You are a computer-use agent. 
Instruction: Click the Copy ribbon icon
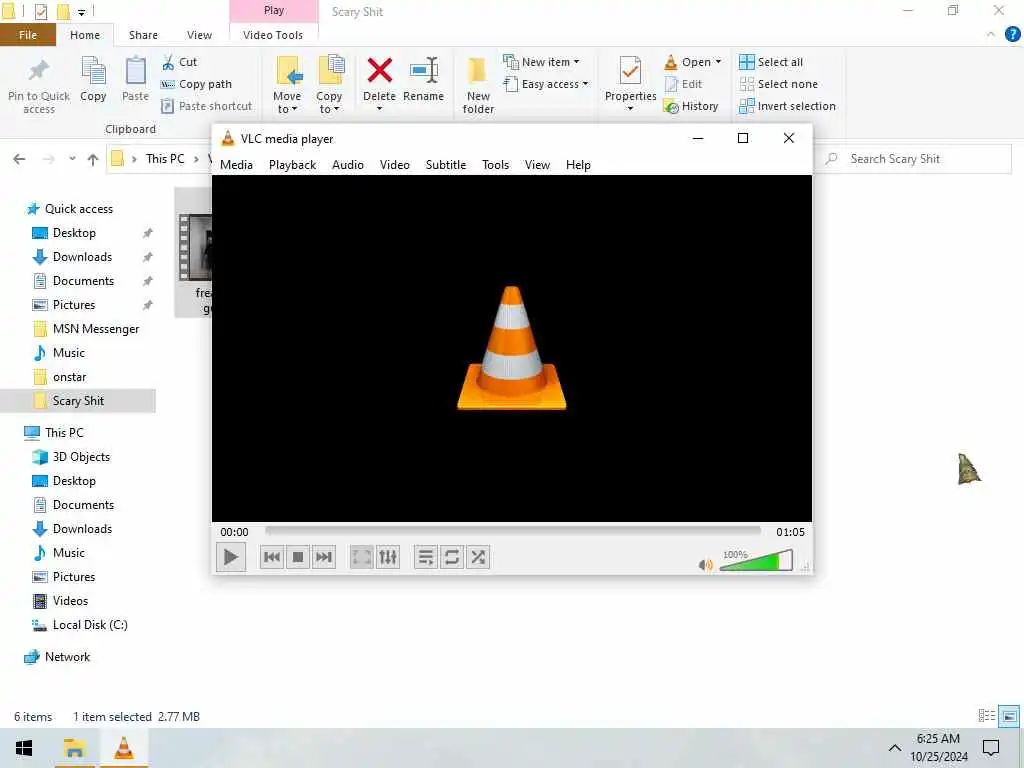point(93,80)
